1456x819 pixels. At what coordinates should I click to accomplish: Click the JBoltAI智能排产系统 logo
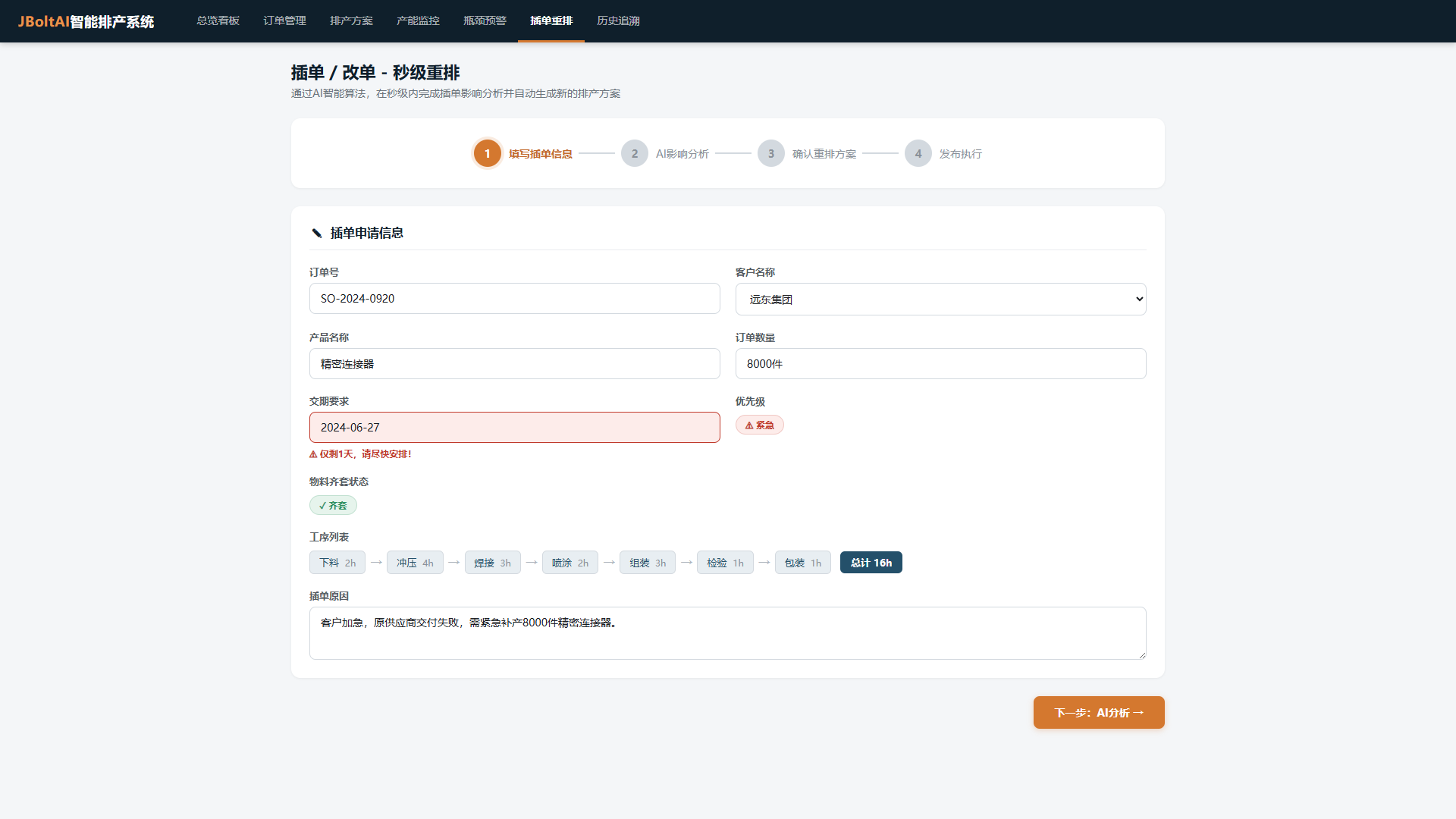click(x=86, y=21)
